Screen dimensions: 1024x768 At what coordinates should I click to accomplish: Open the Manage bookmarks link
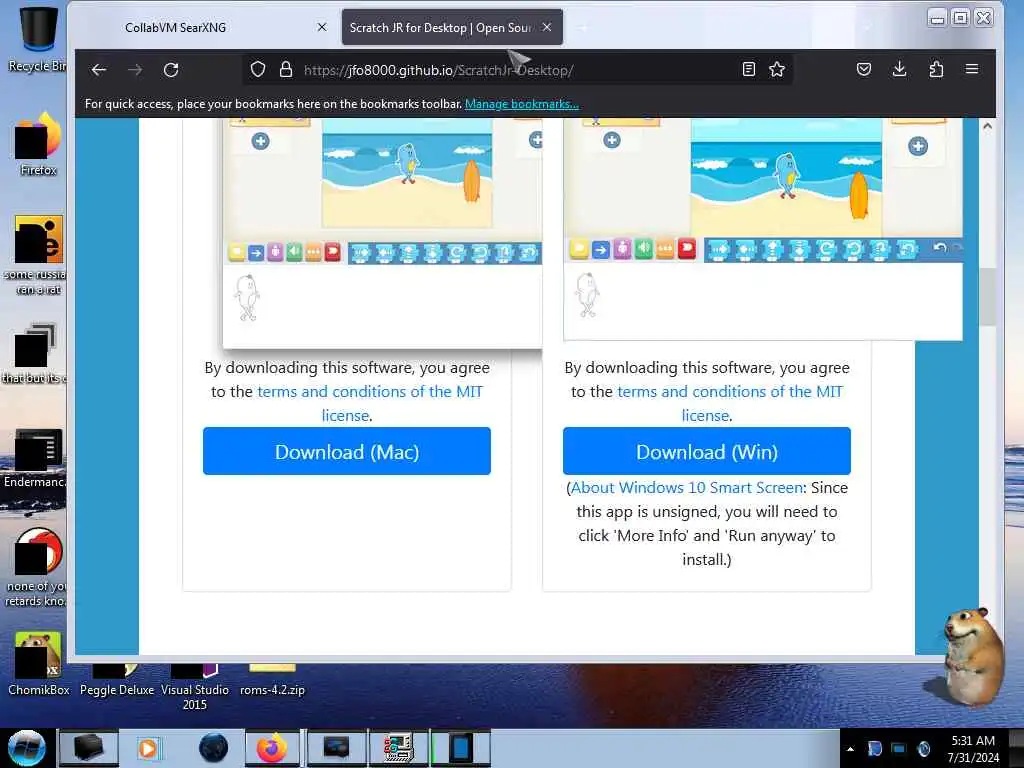tap(522, 104)
